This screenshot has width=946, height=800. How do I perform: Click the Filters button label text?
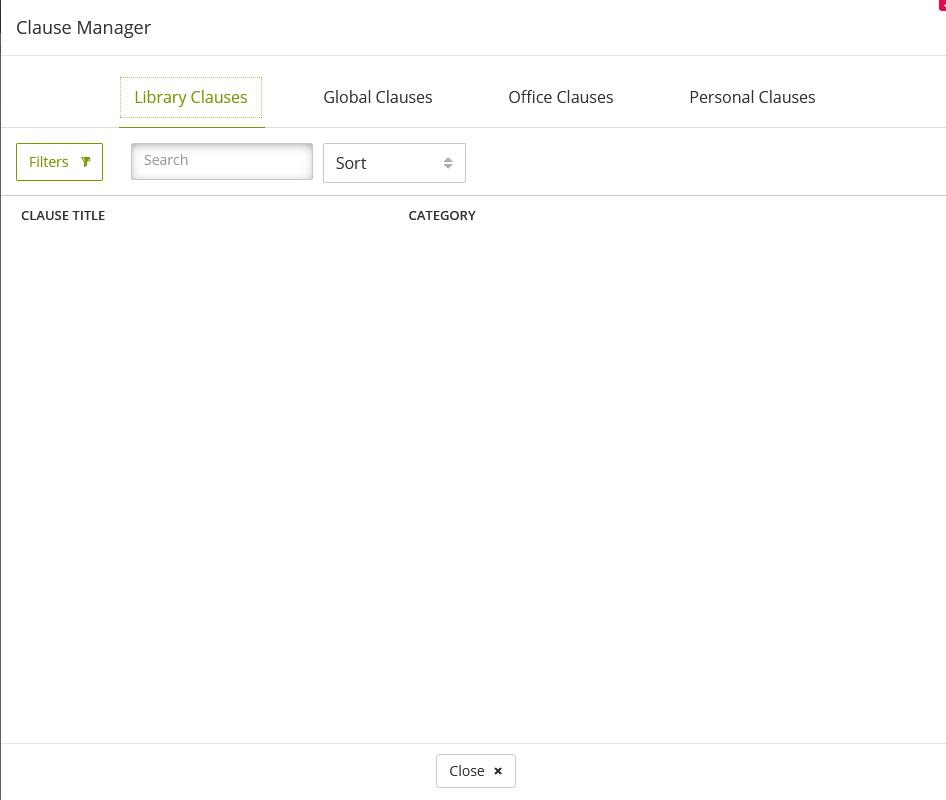tap(48, 161)
